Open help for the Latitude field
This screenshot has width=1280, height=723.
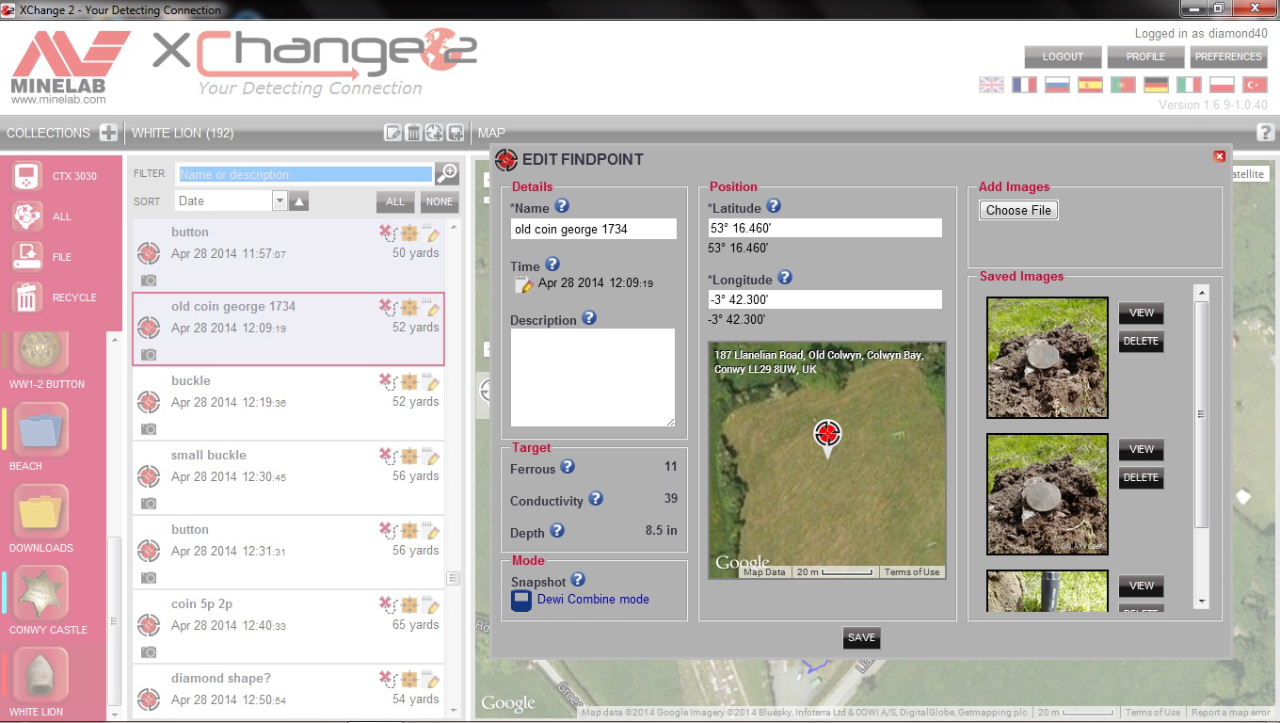(773, 206)
